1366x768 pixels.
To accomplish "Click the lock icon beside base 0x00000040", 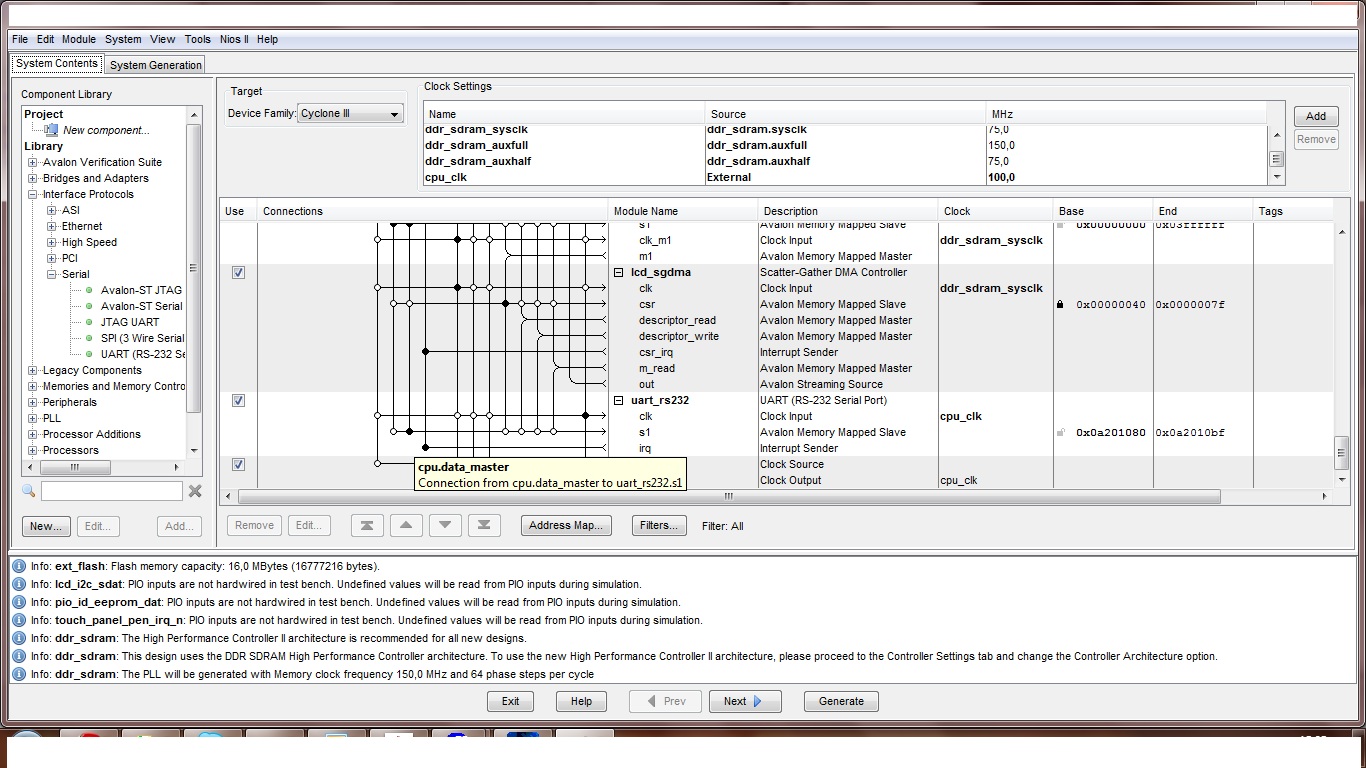I will click(1060, 304).
